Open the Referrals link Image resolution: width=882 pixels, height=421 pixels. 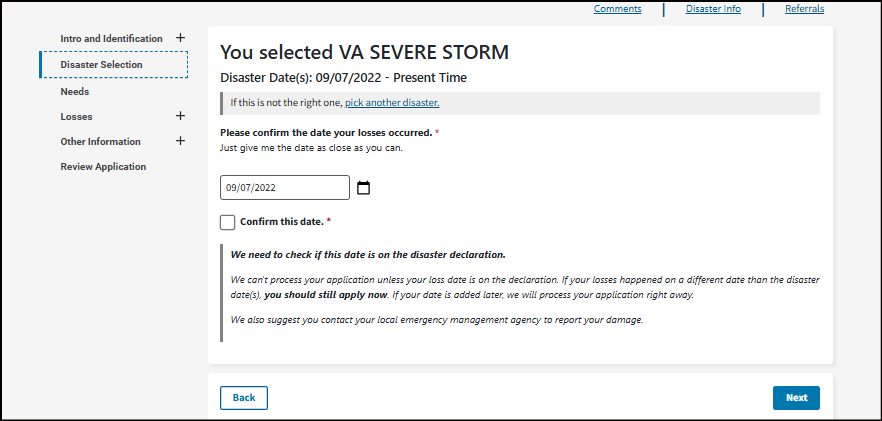(804, 9)
